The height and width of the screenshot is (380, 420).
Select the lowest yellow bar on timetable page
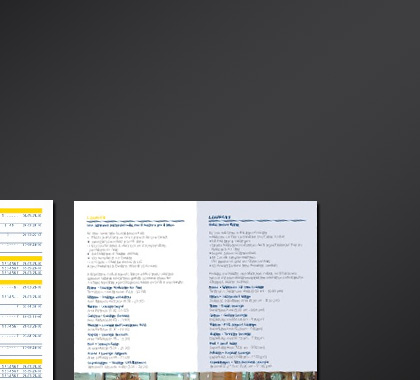[x=21, y=362]
